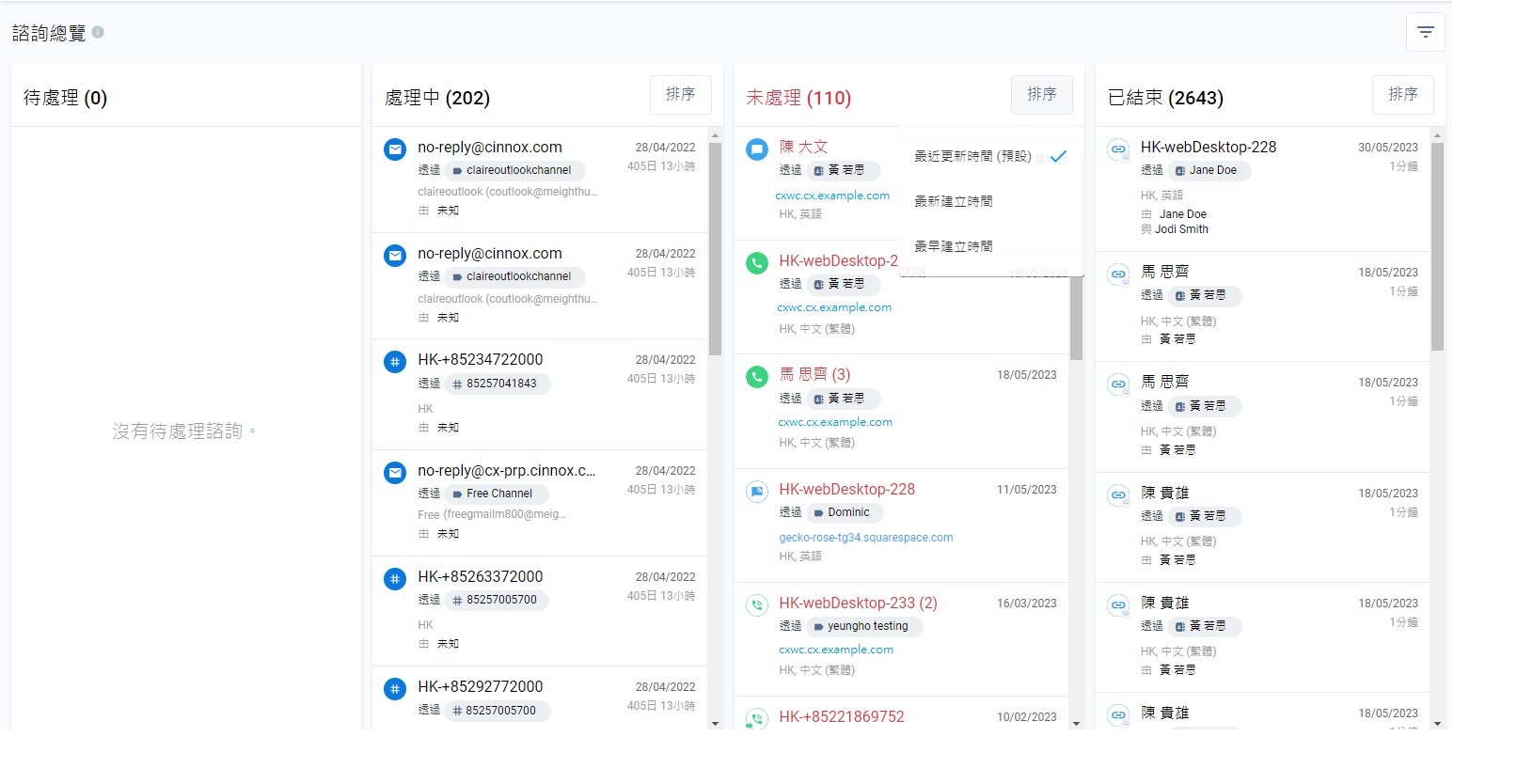Click the info icon beside 諮詢總覽

pos(98,32)
